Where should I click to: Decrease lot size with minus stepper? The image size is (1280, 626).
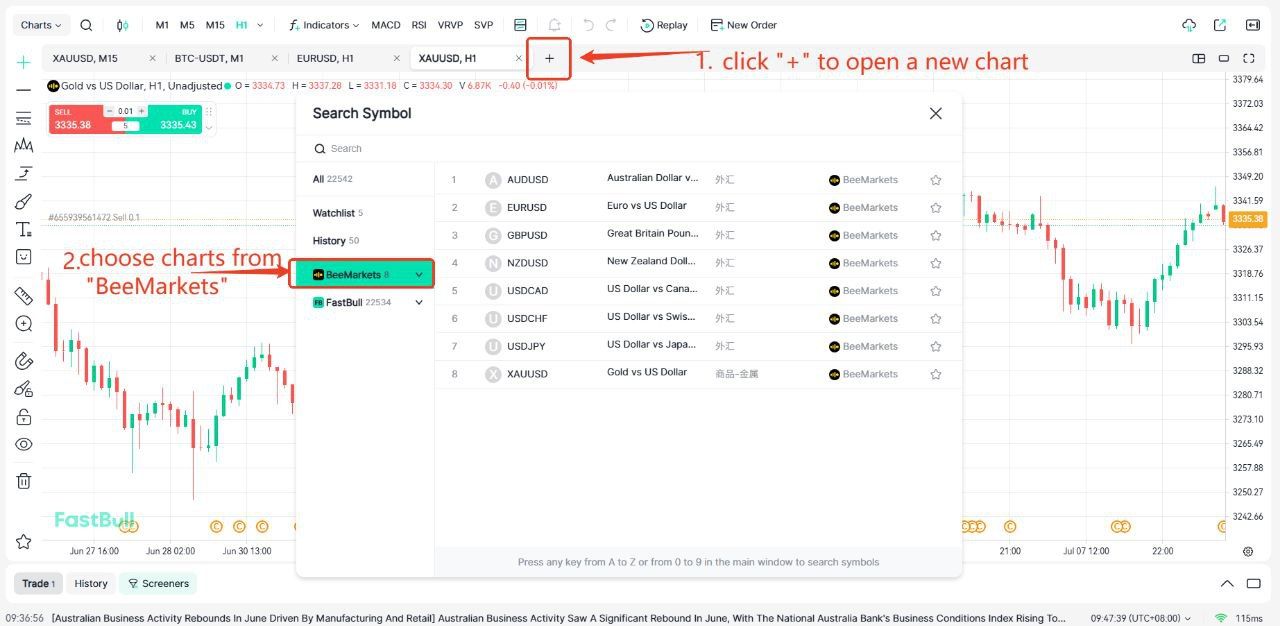[x=110, y=111]
